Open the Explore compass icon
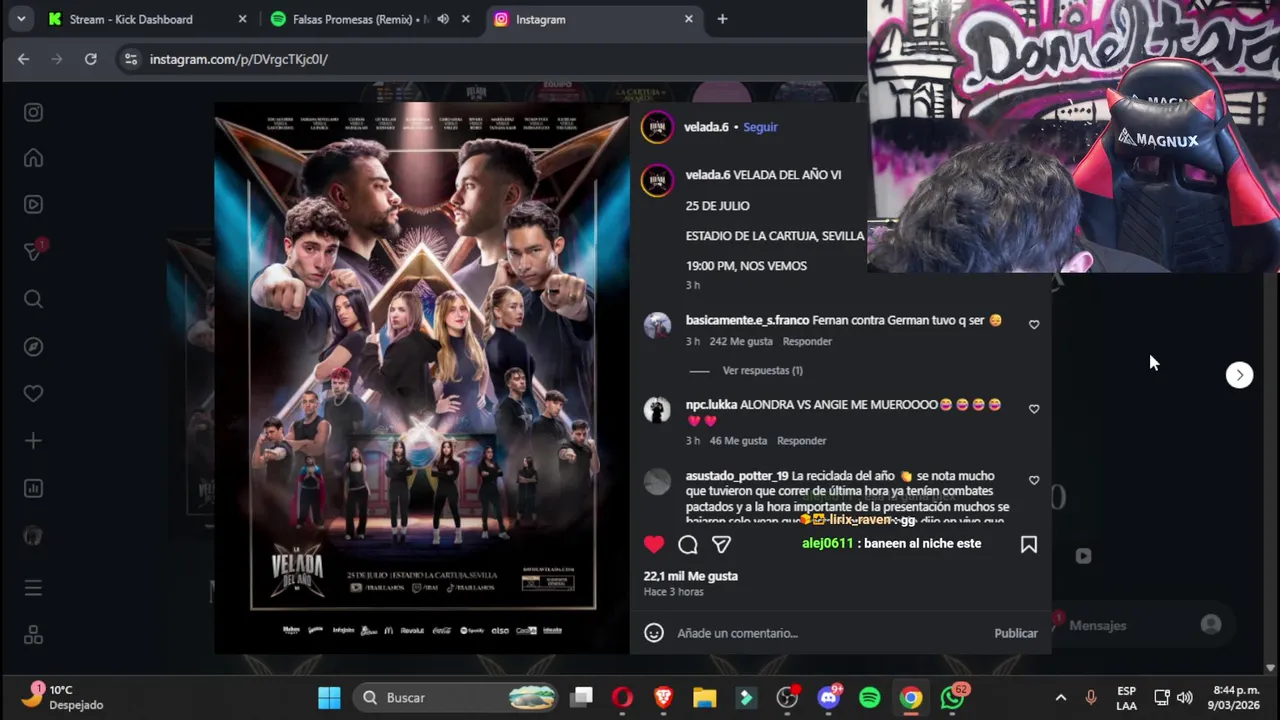This screenshot has height=720, width=1280. (x=33, y=346)
